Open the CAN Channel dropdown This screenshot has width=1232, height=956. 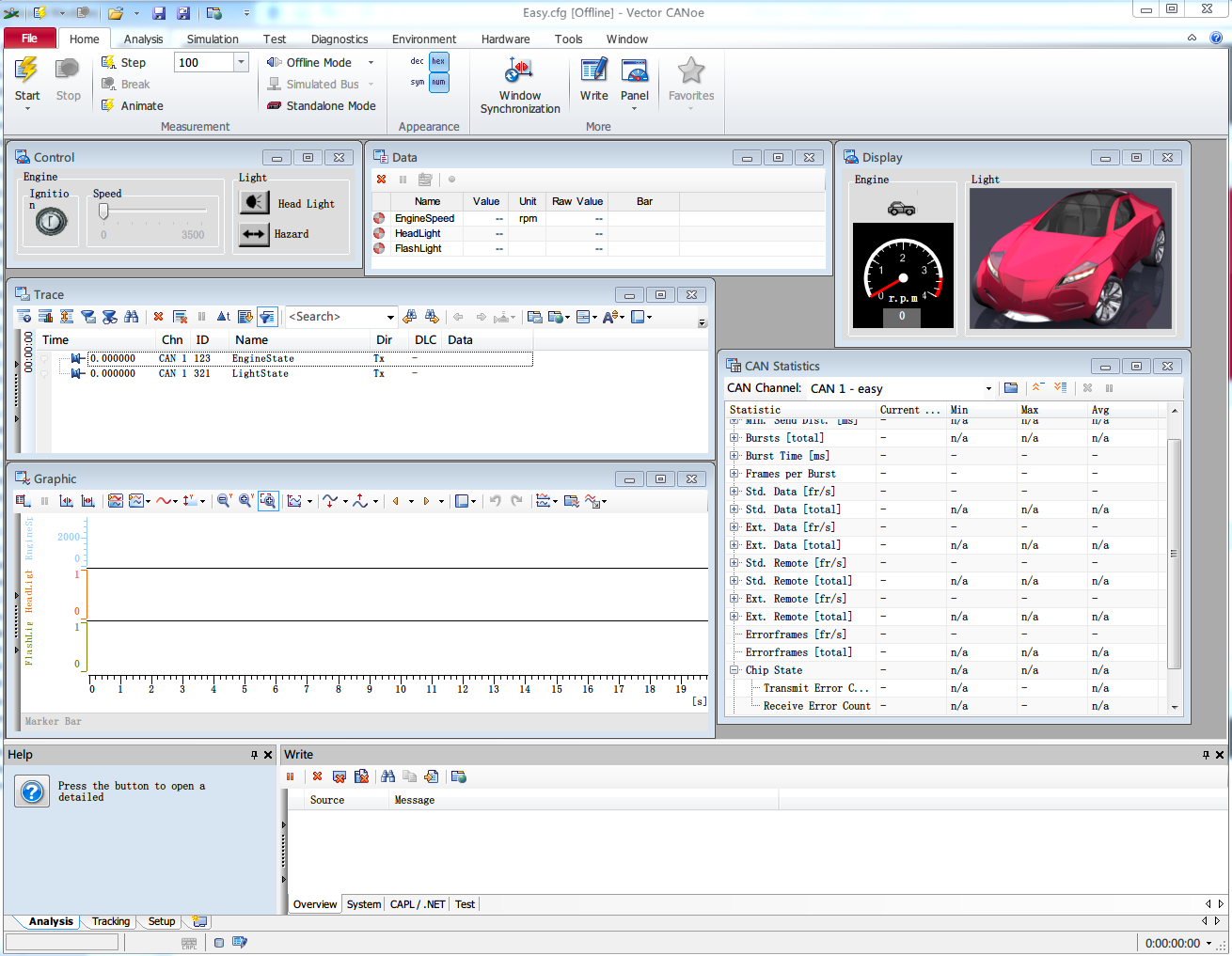tap(987, 389)
